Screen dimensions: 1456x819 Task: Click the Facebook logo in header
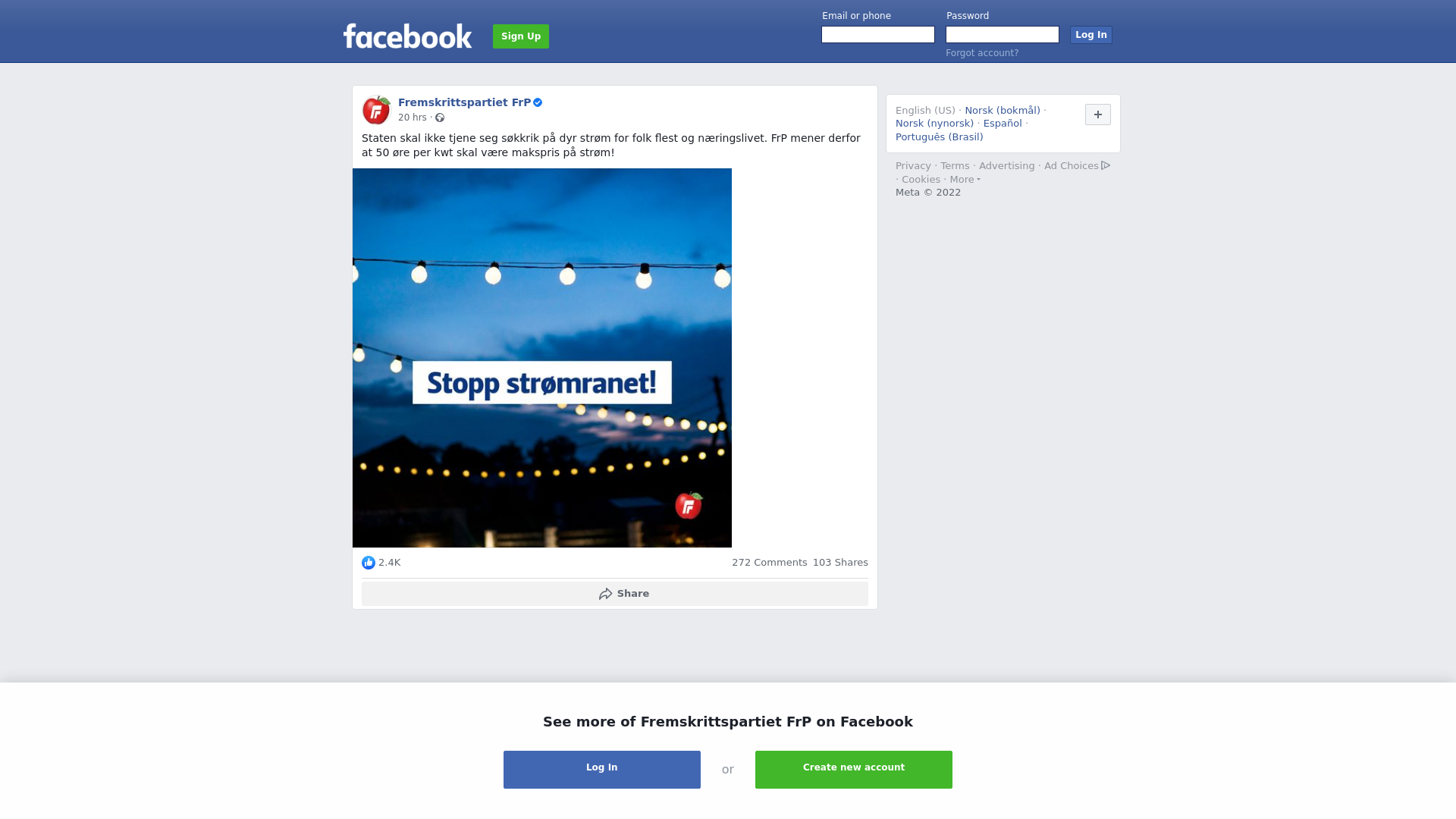407,36
